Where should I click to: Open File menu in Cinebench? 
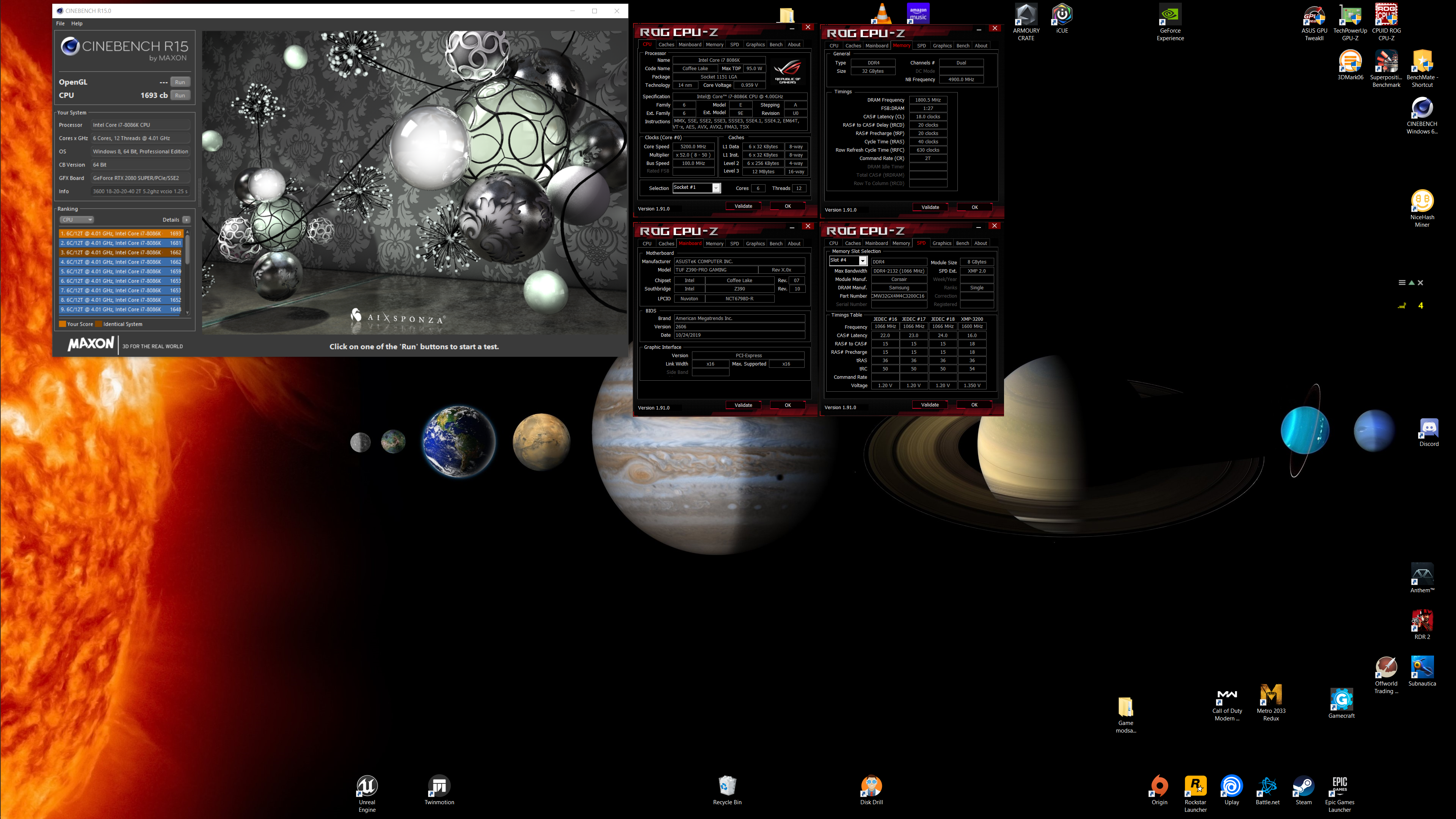click(x=61, y=23)
